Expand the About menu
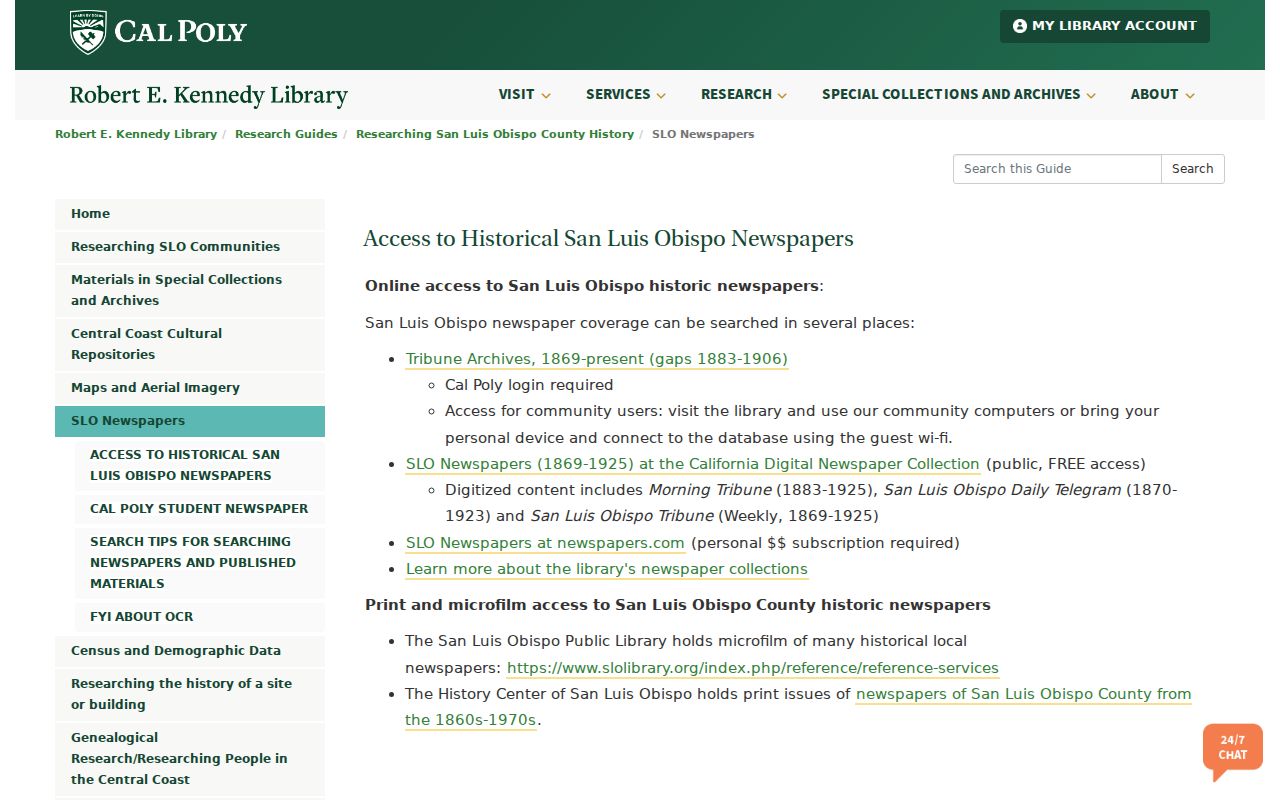 click(1163, 94)
